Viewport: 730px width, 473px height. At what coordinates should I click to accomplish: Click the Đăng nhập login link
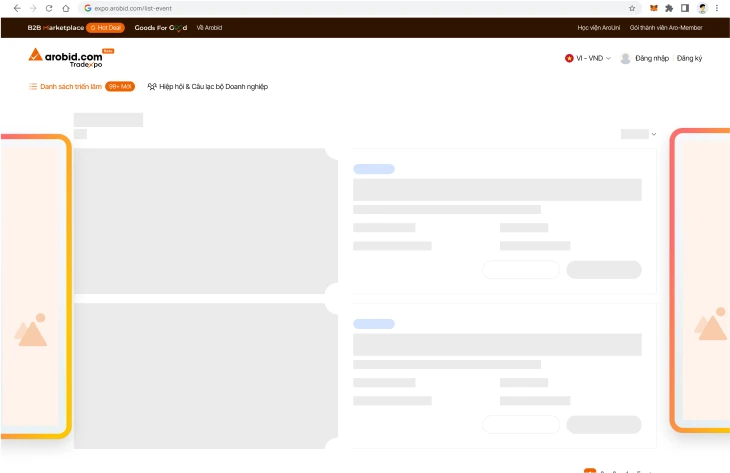(651, 58)
